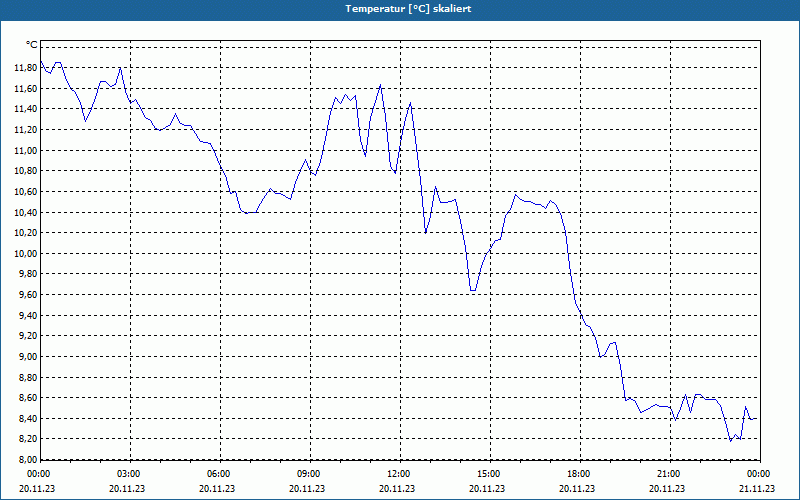Select the 20.11.23 date under 06:00
Viewport: 800px width, 500px height.
(217, 488)
